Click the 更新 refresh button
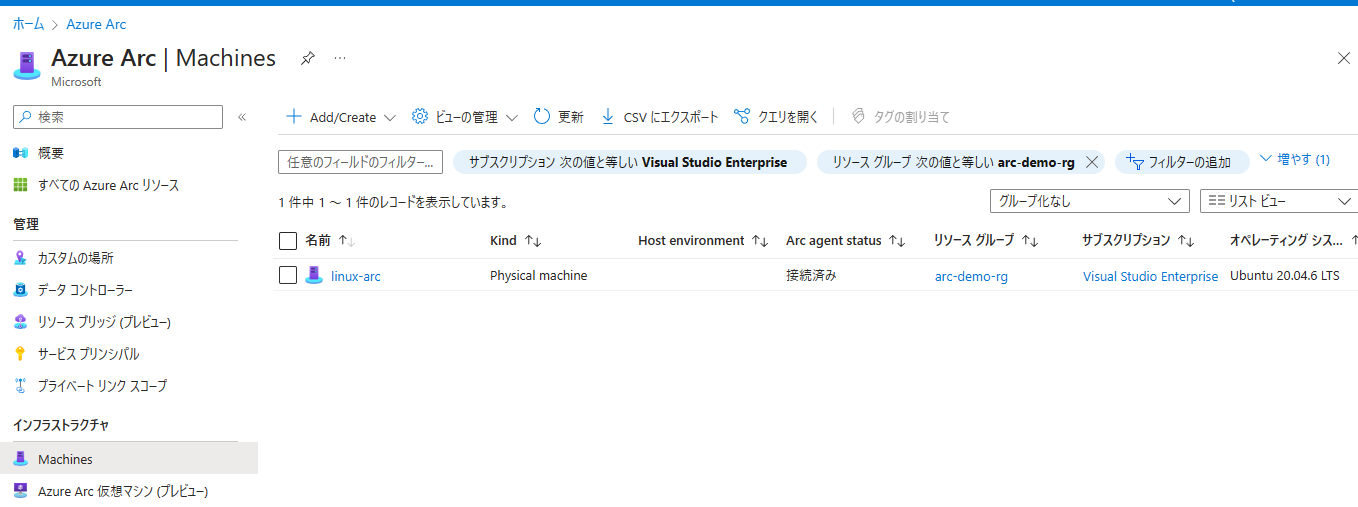The width and height of the screenshot is (1358, 507). [559, 117]
